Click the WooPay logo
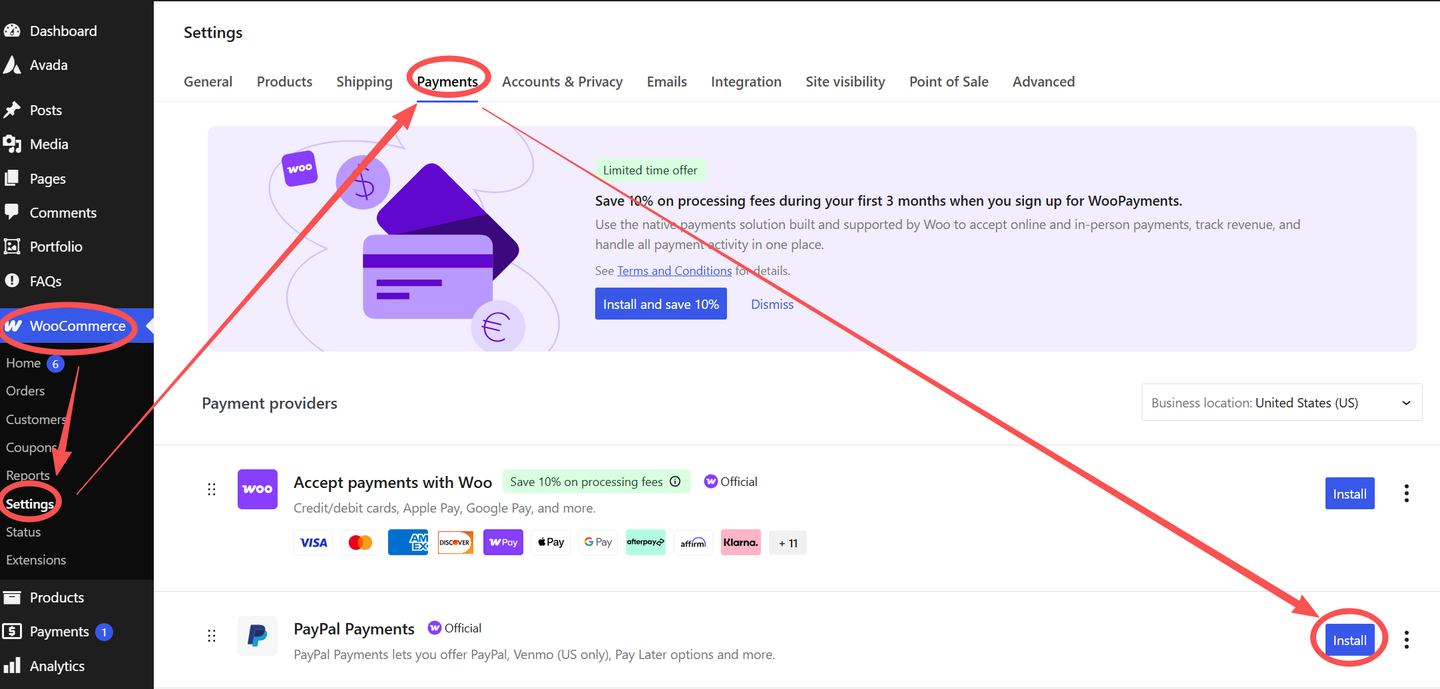The height and width of the screenshot is (689, 1440). [x=503, y=542]
